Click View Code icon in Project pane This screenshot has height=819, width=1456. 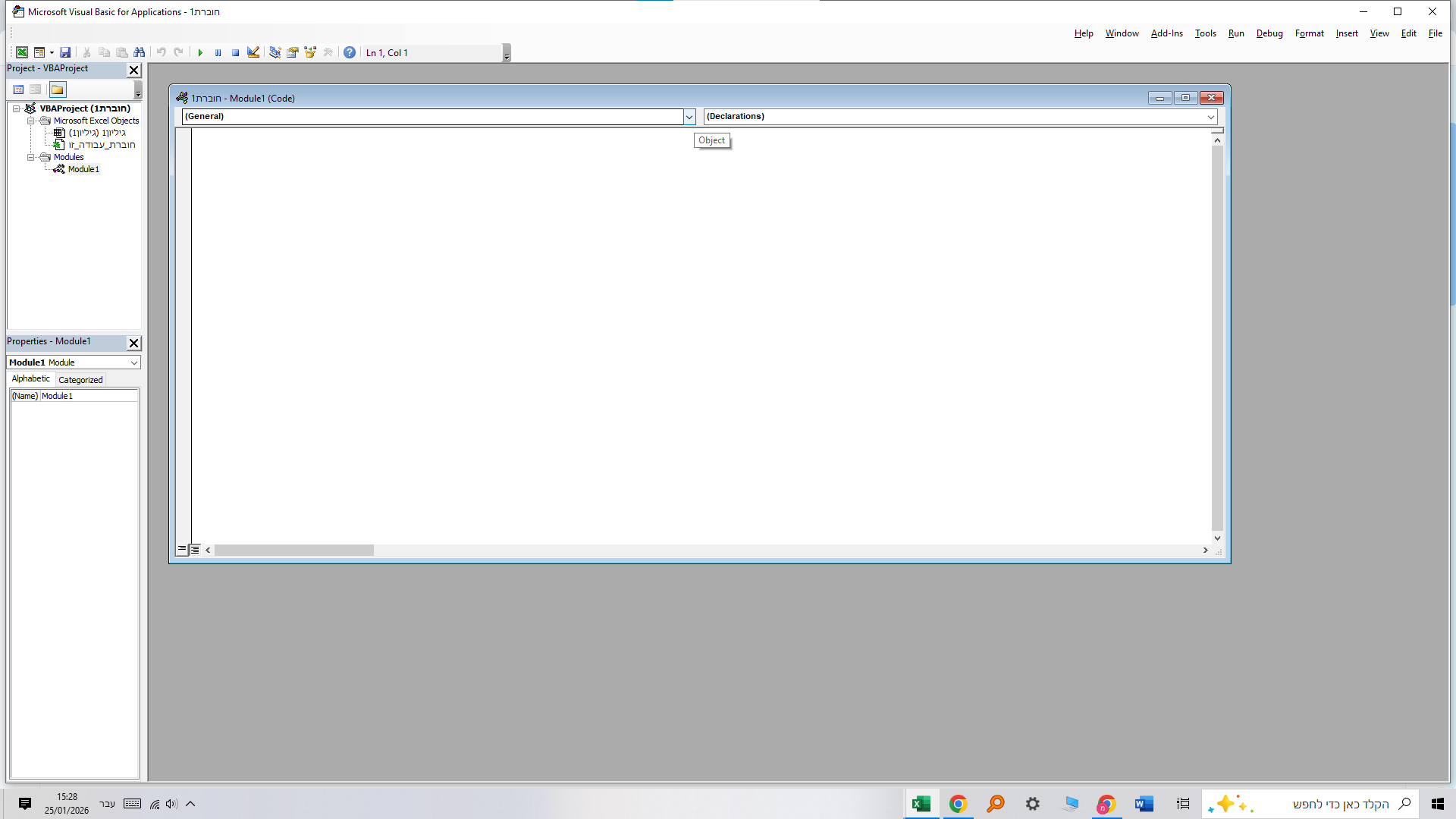pyautogui.click(x=18, y=89)
